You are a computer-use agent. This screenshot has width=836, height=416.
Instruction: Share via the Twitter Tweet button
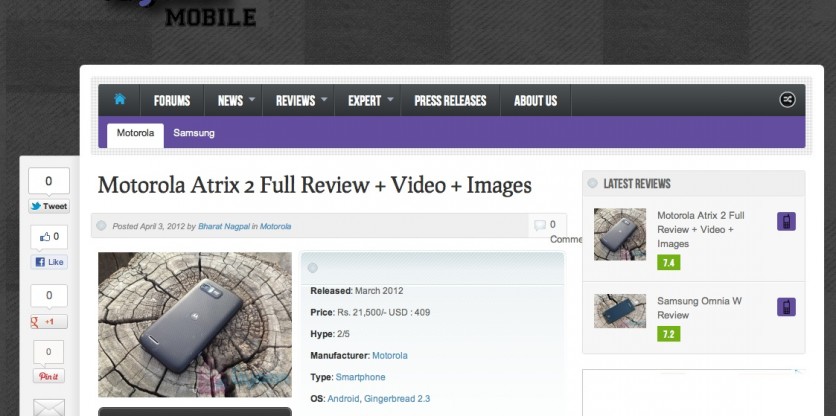click(49, 206)
